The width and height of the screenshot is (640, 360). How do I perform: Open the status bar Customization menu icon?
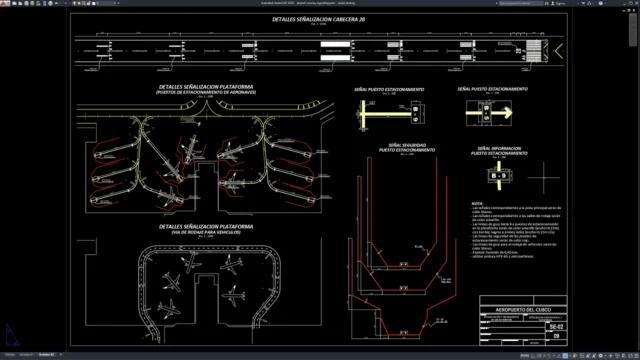(x=636, y=356)
